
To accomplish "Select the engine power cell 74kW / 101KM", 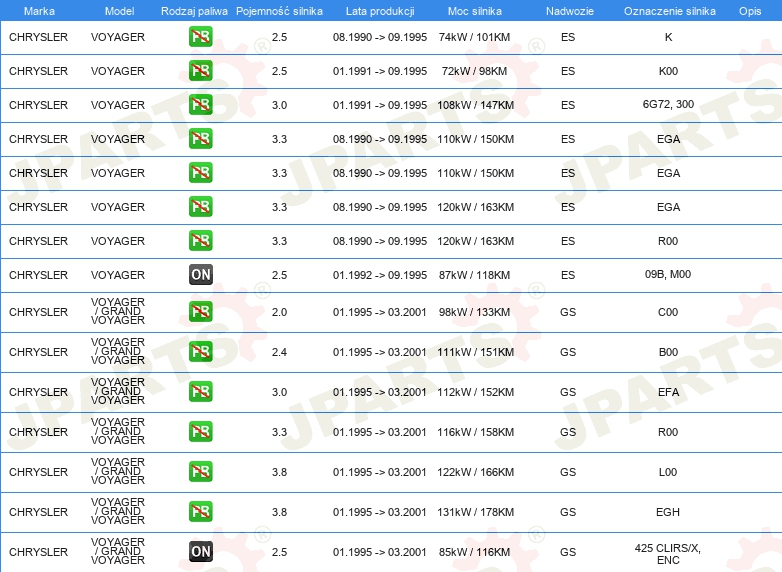I will (474, 37).
